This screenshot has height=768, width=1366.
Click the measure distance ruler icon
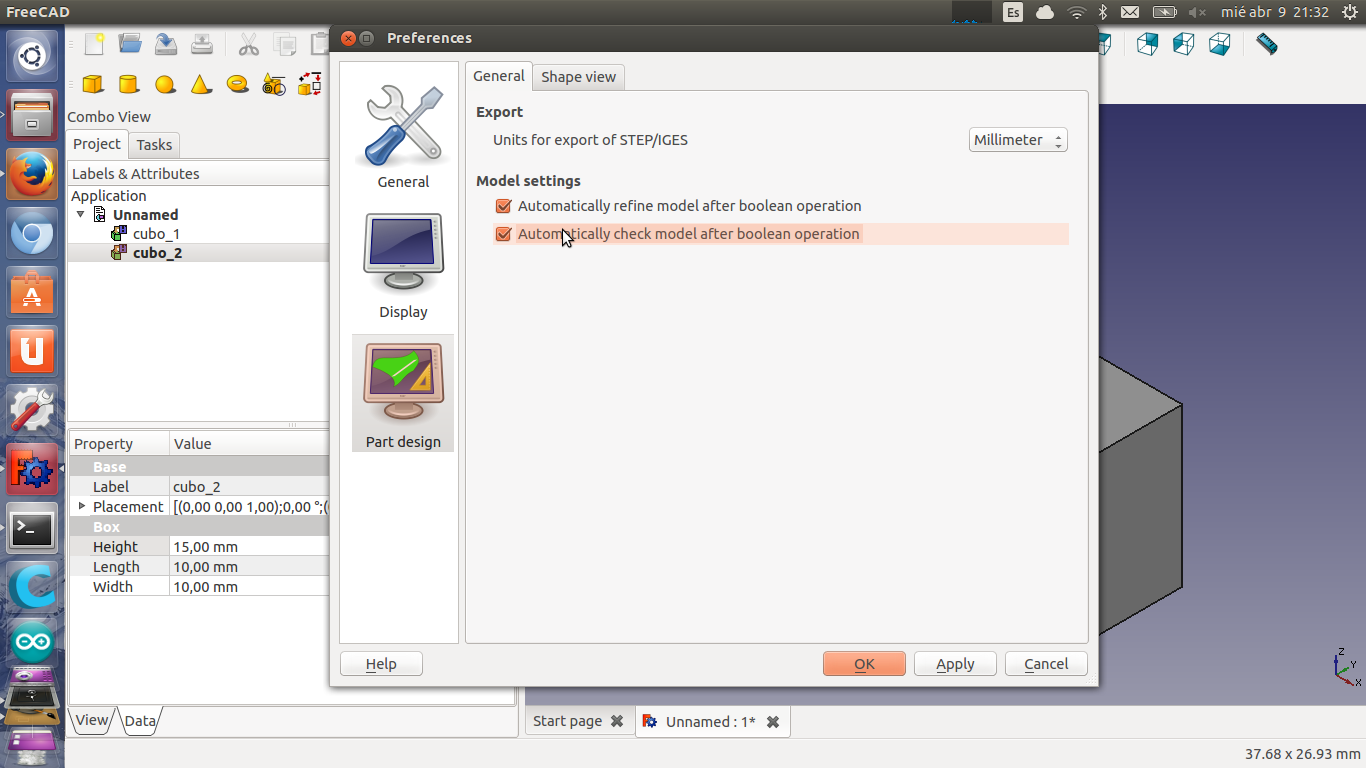point(1266,45)
